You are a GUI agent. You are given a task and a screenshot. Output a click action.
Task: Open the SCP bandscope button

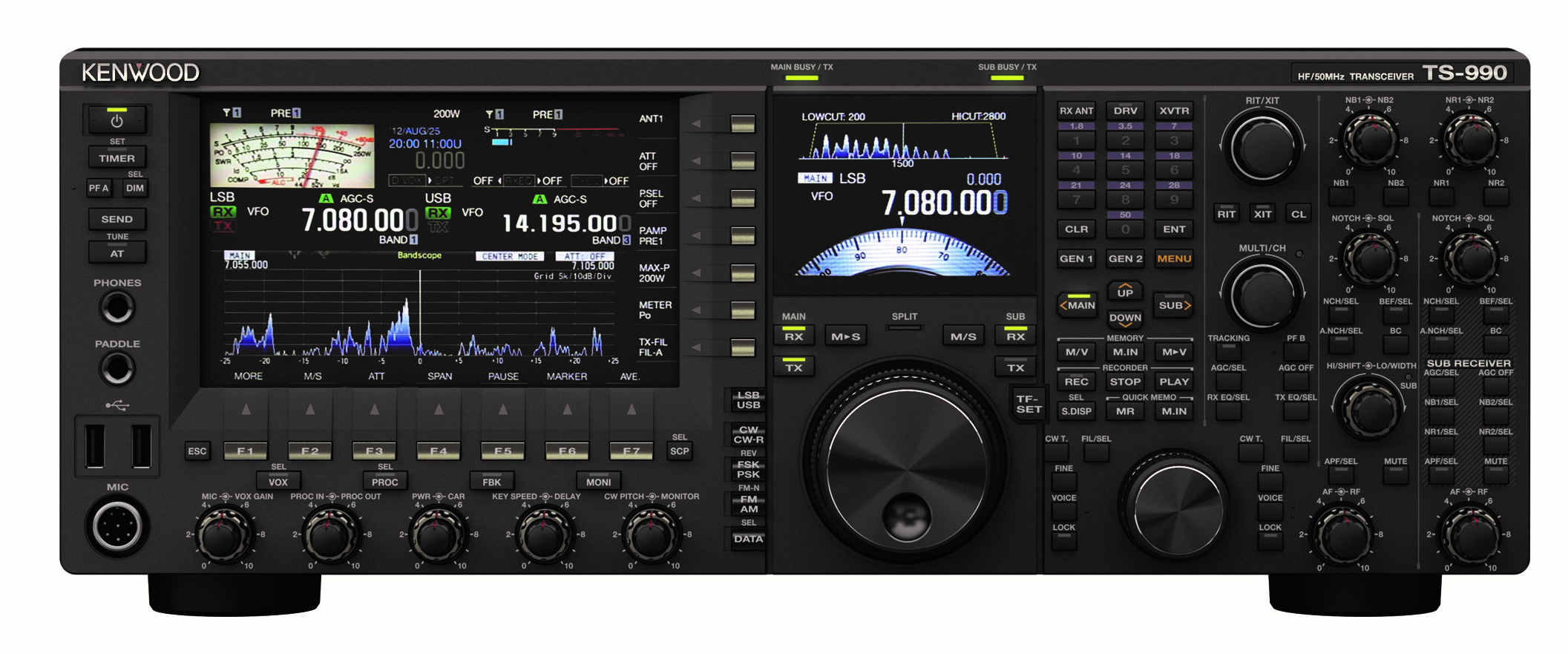point(680,451)
